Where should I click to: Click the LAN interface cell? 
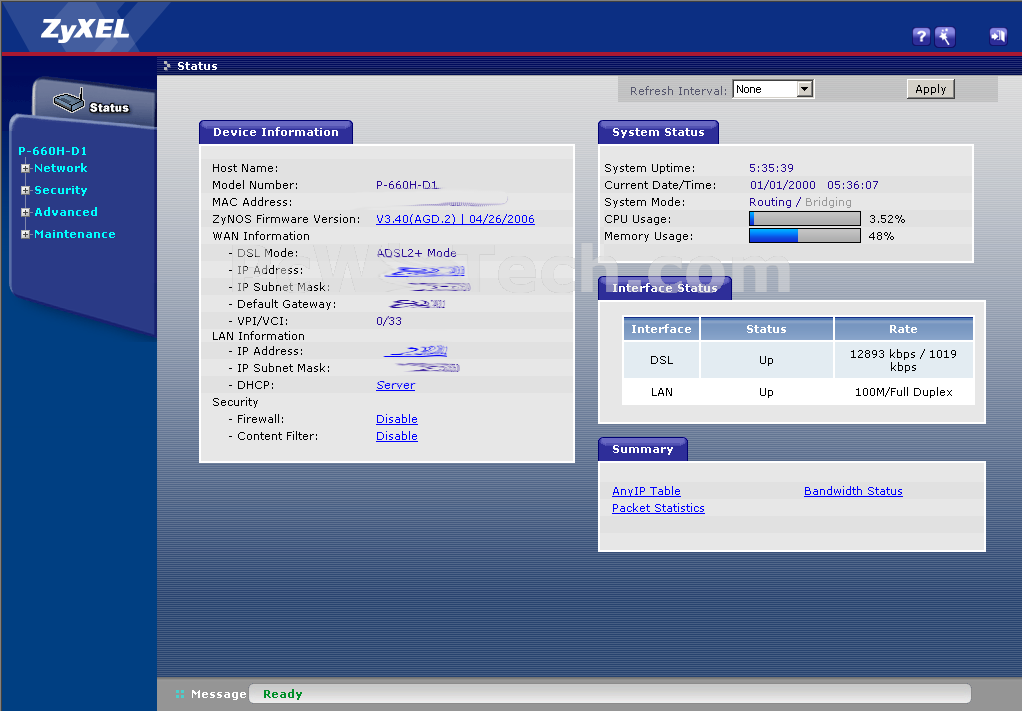click(x=662, y=392)
